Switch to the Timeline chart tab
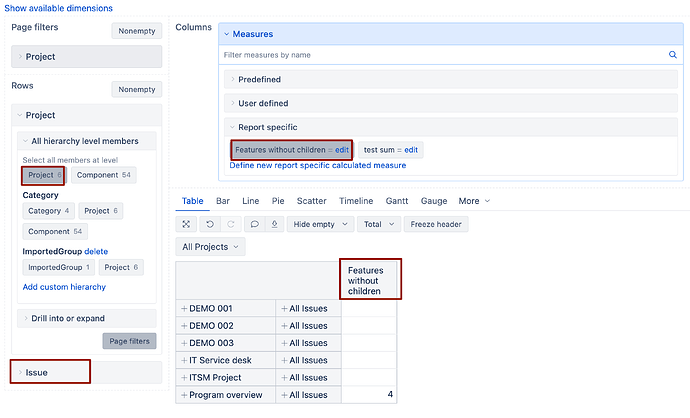This screenshot has height=418, width=690. [x=356, y=201]
